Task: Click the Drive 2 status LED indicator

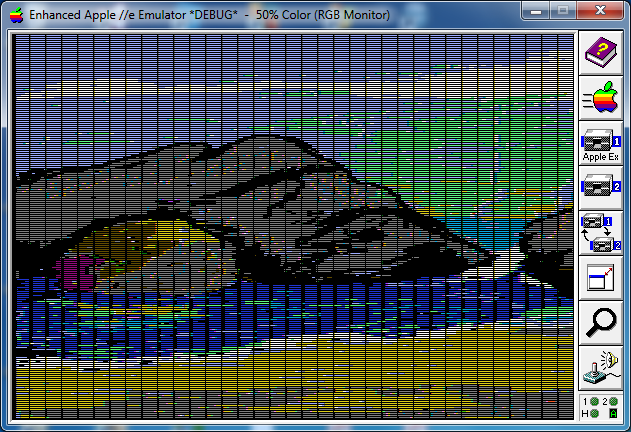Action: click(x=613, y=401)
